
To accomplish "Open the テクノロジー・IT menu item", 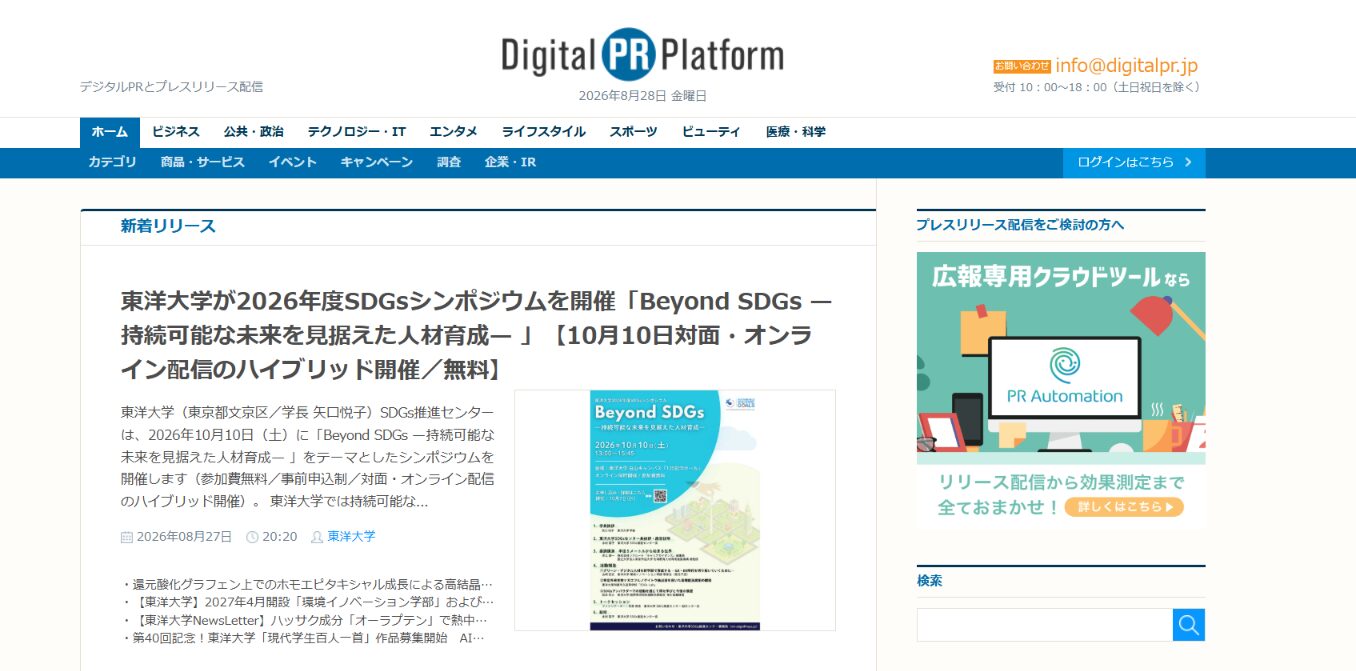I will coord(357,132).
